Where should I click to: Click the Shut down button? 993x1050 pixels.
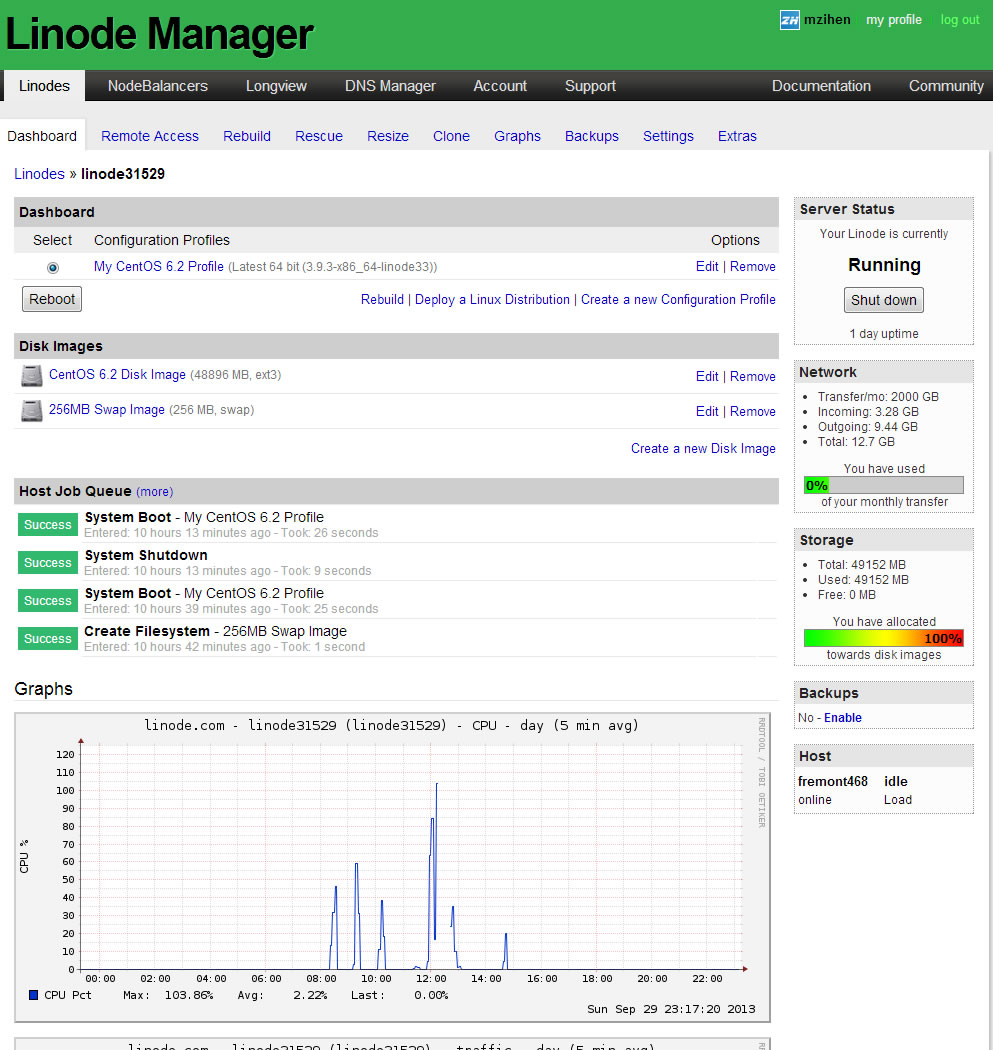884,300
